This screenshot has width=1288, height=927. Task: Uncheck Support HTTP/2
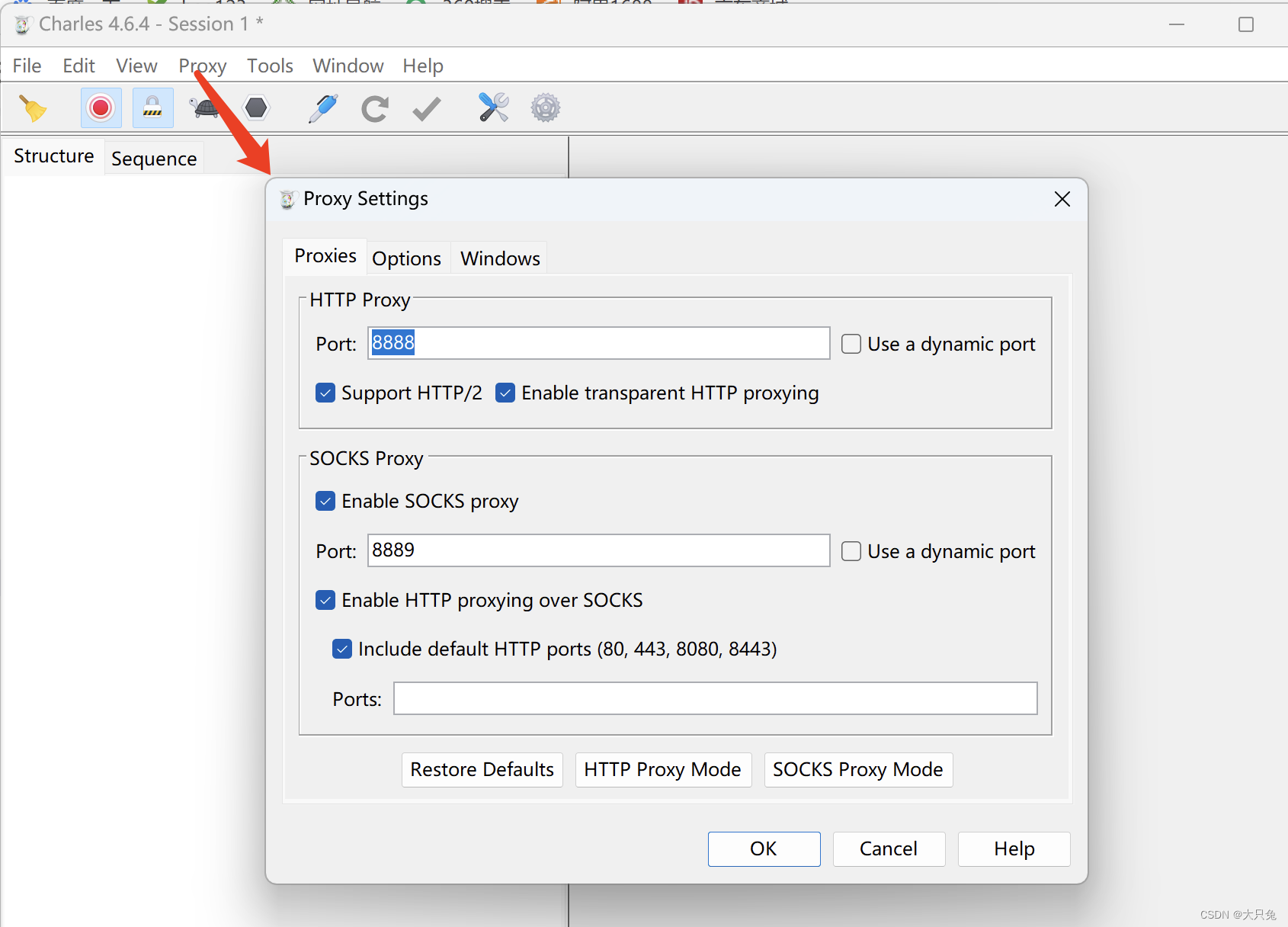click(325, 393)
